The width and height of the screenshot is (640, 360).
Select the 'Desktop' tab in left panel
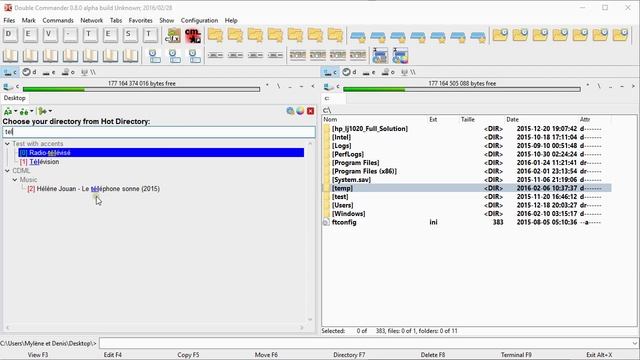coord(15,98)
